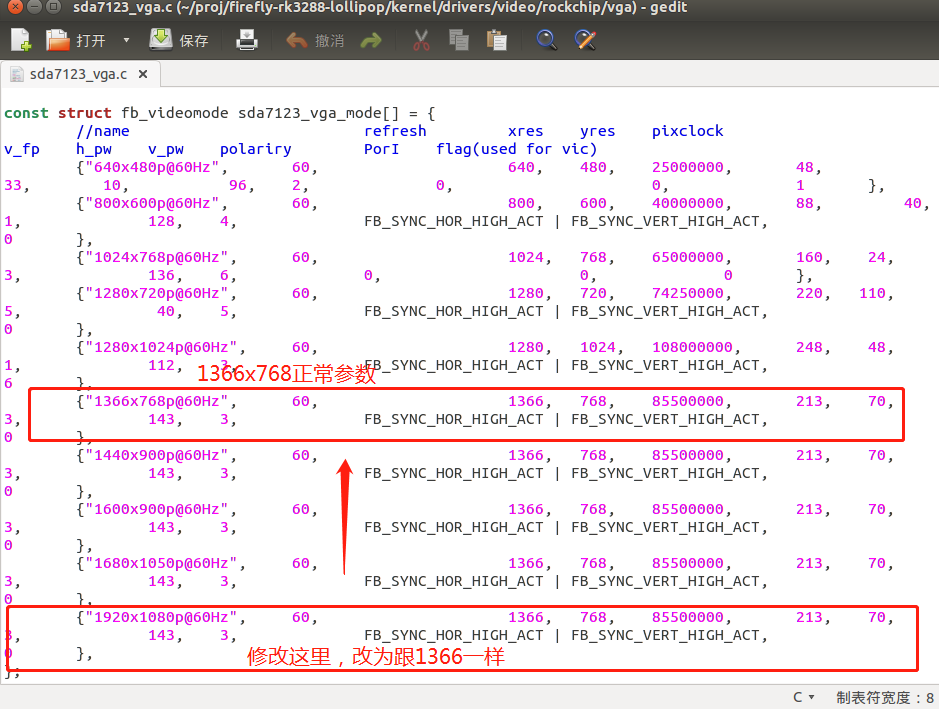Click the "1600x900p@60Hz" string
Image resolution: width=939 pixels, height=709 pixels.
pos(157,508)
